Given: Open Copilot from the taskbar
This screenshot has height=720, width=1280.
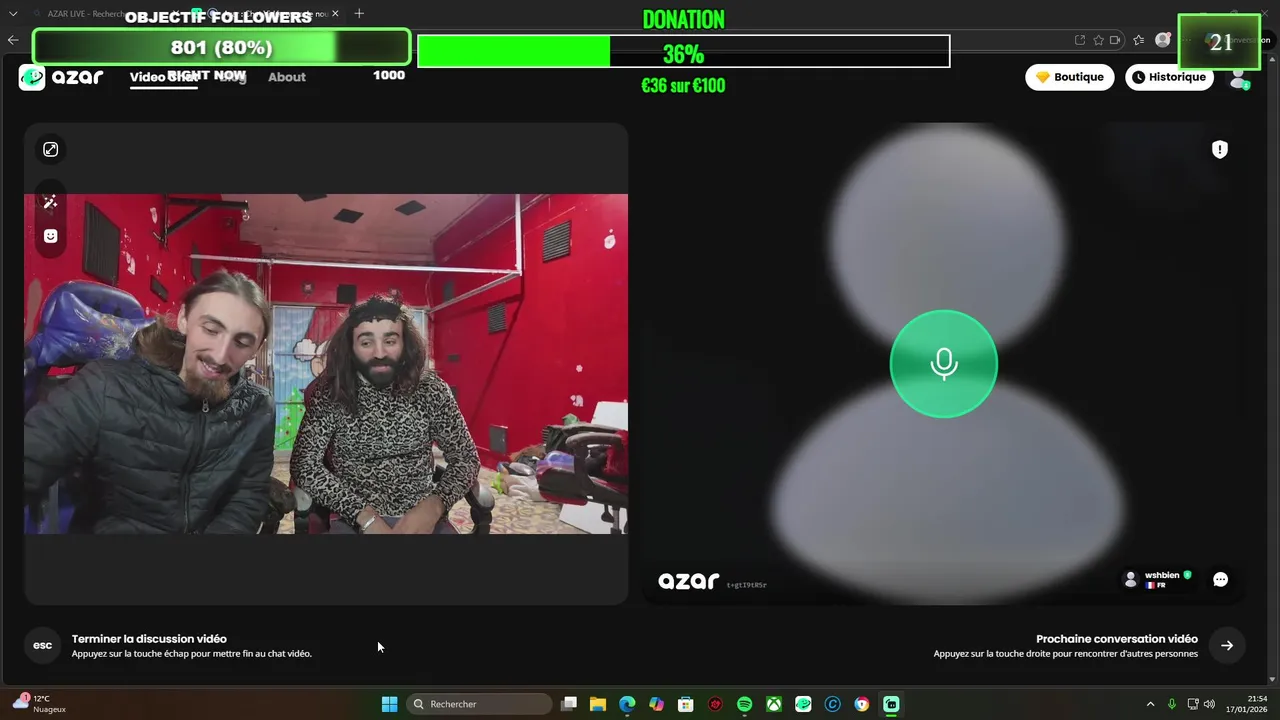Looking at the screenshot, I should click(656, 704).
